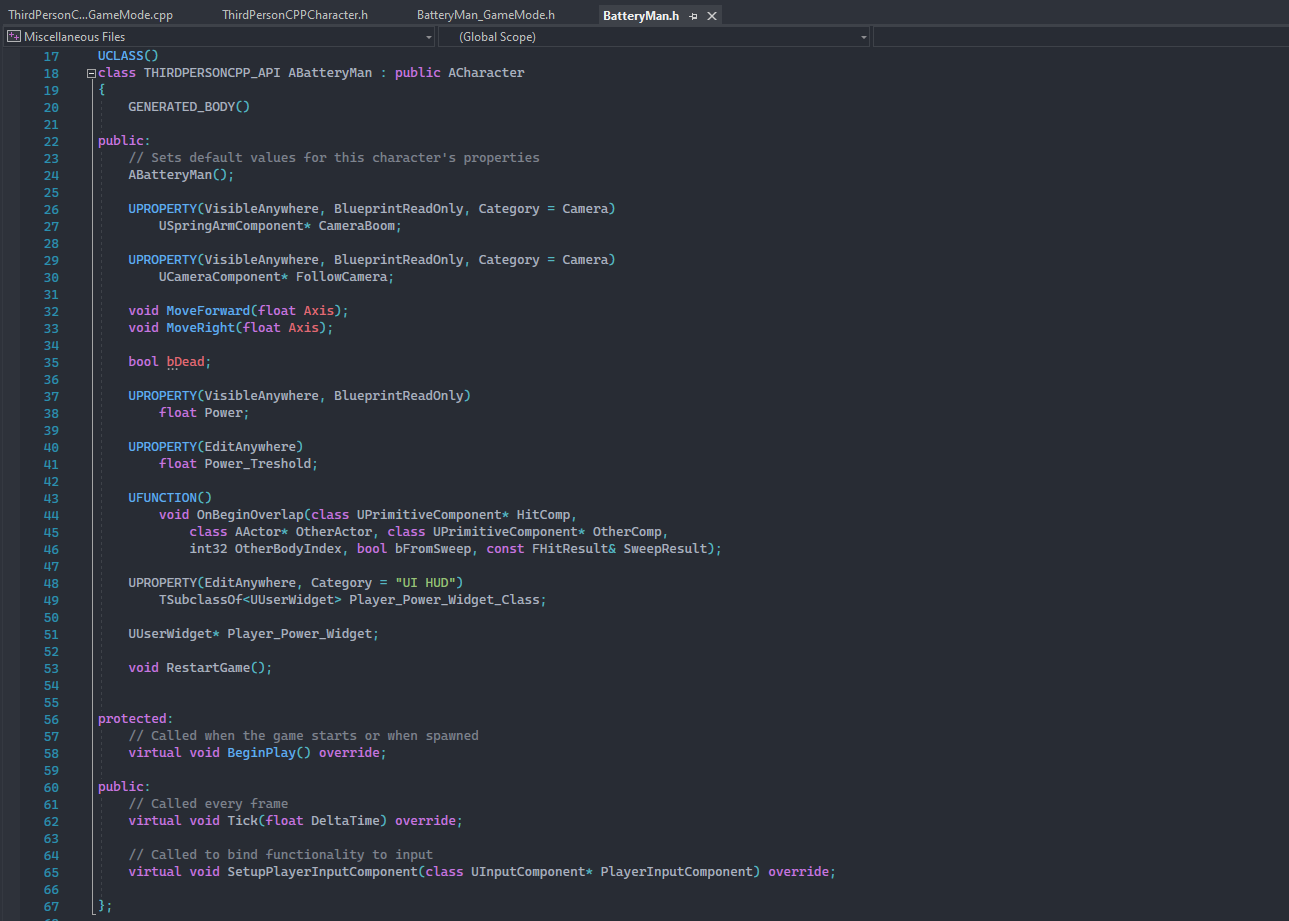Click the bFromSweep parameter name
This screenshot has height=921, width=1289.
(x=432, y=549)
